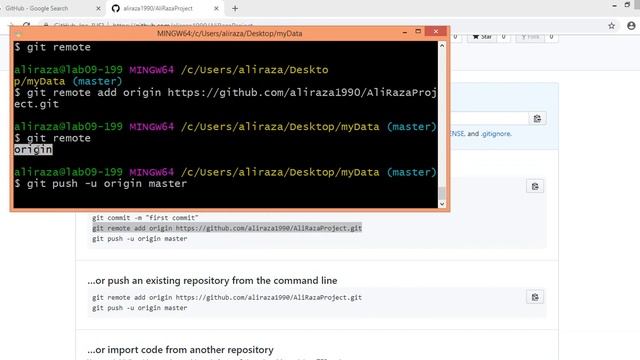Maximize the MINGW64 terminal window
The height and width of the screenshot is (360, 640).
point(418,31)
